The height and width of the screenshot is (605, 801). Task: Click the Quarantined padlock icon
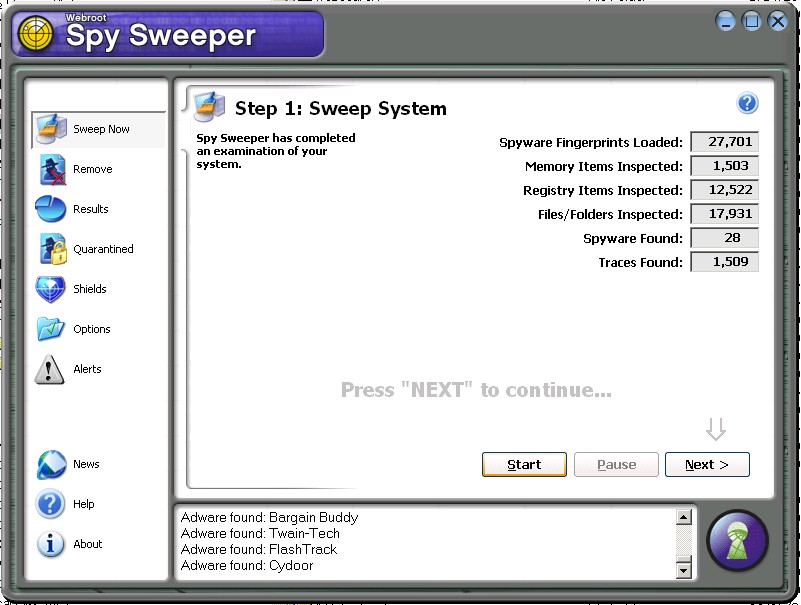click(x=53, y=249)
